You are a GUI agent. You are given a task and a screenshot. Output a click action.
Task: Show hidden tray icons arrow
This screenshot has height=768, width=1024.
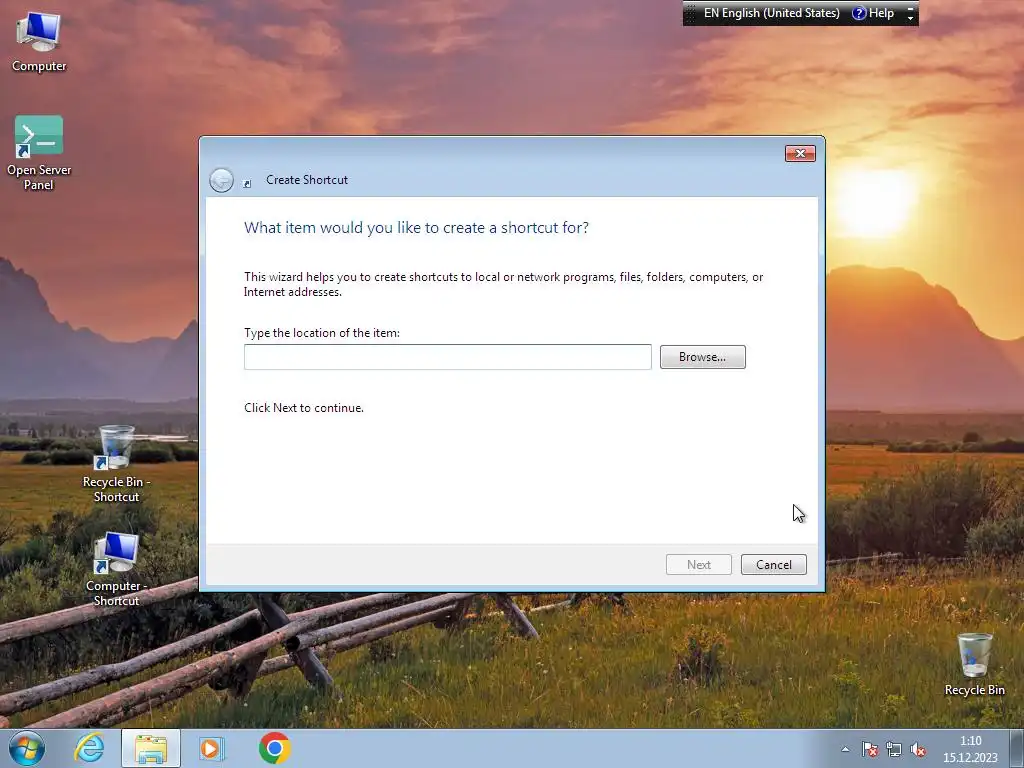click(x=845, y=749)
